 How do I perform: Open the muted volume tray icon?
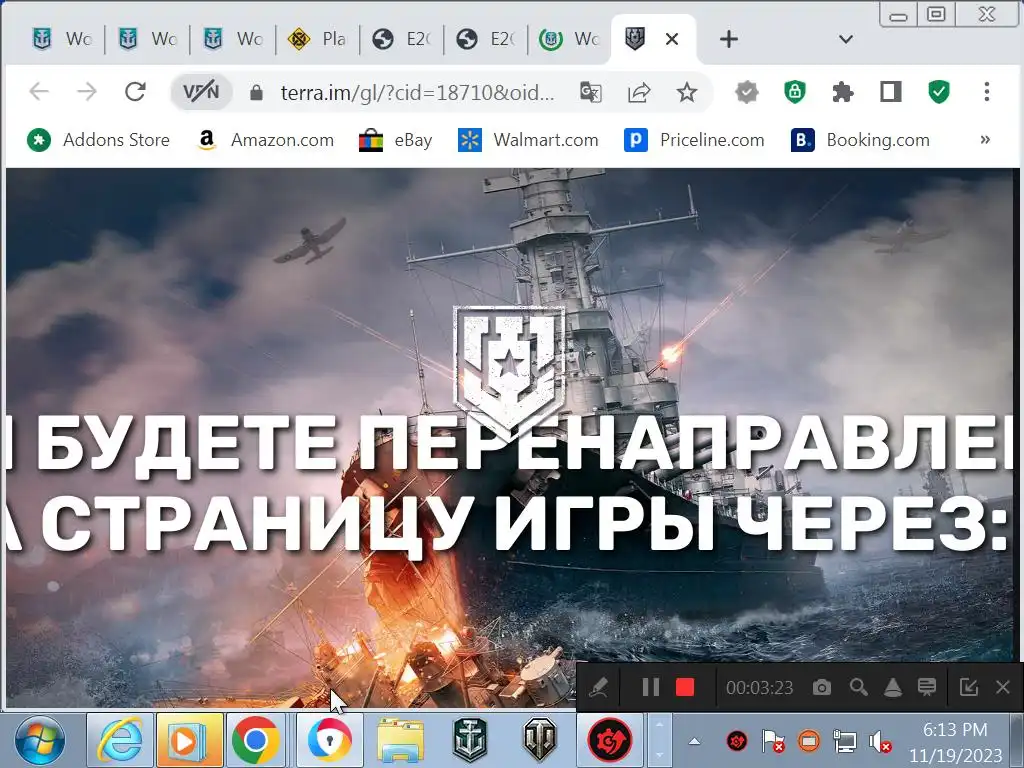[880, 741]
